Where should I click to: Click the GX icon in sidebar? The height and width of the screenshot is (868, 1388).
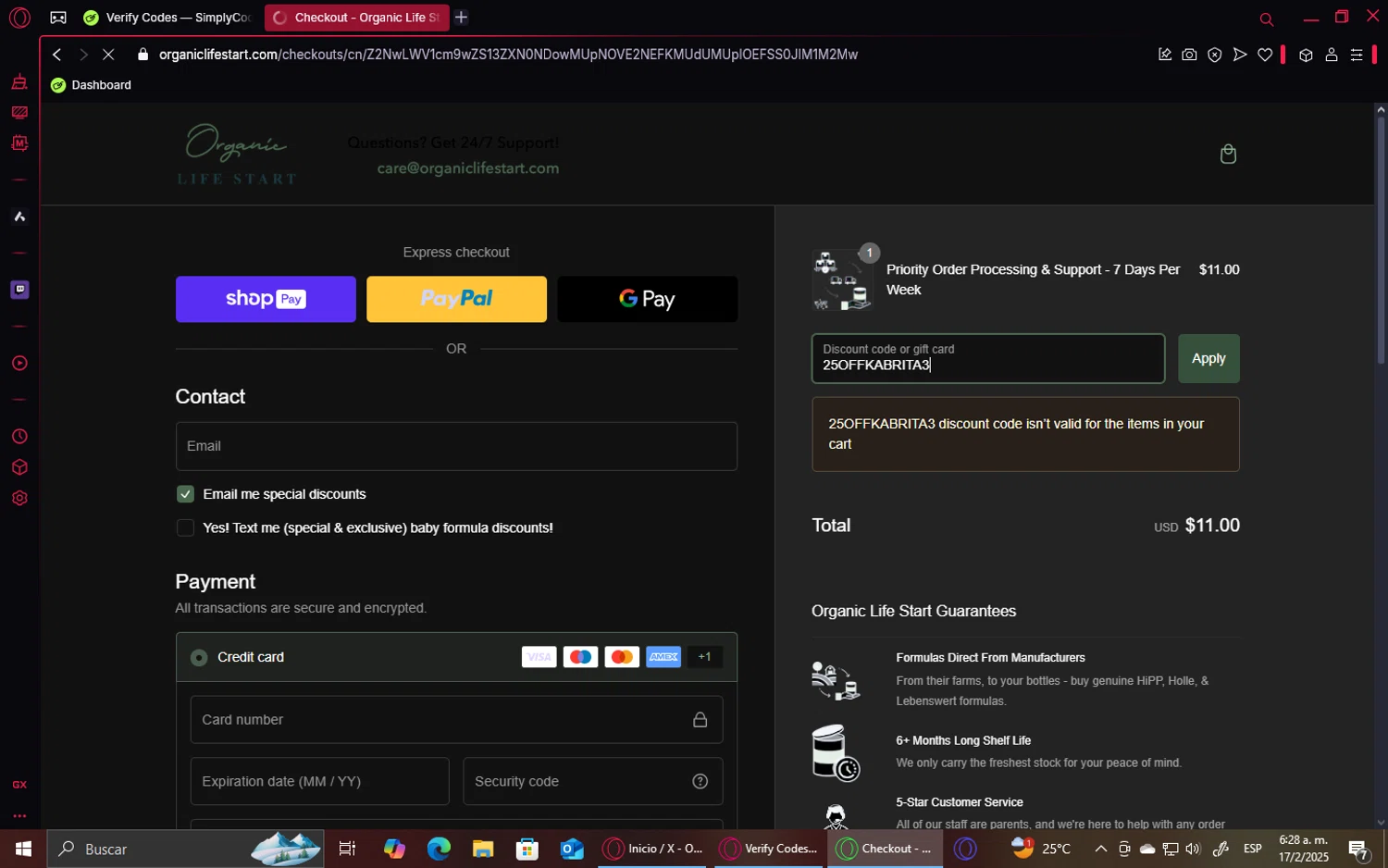tap(19, 785)
